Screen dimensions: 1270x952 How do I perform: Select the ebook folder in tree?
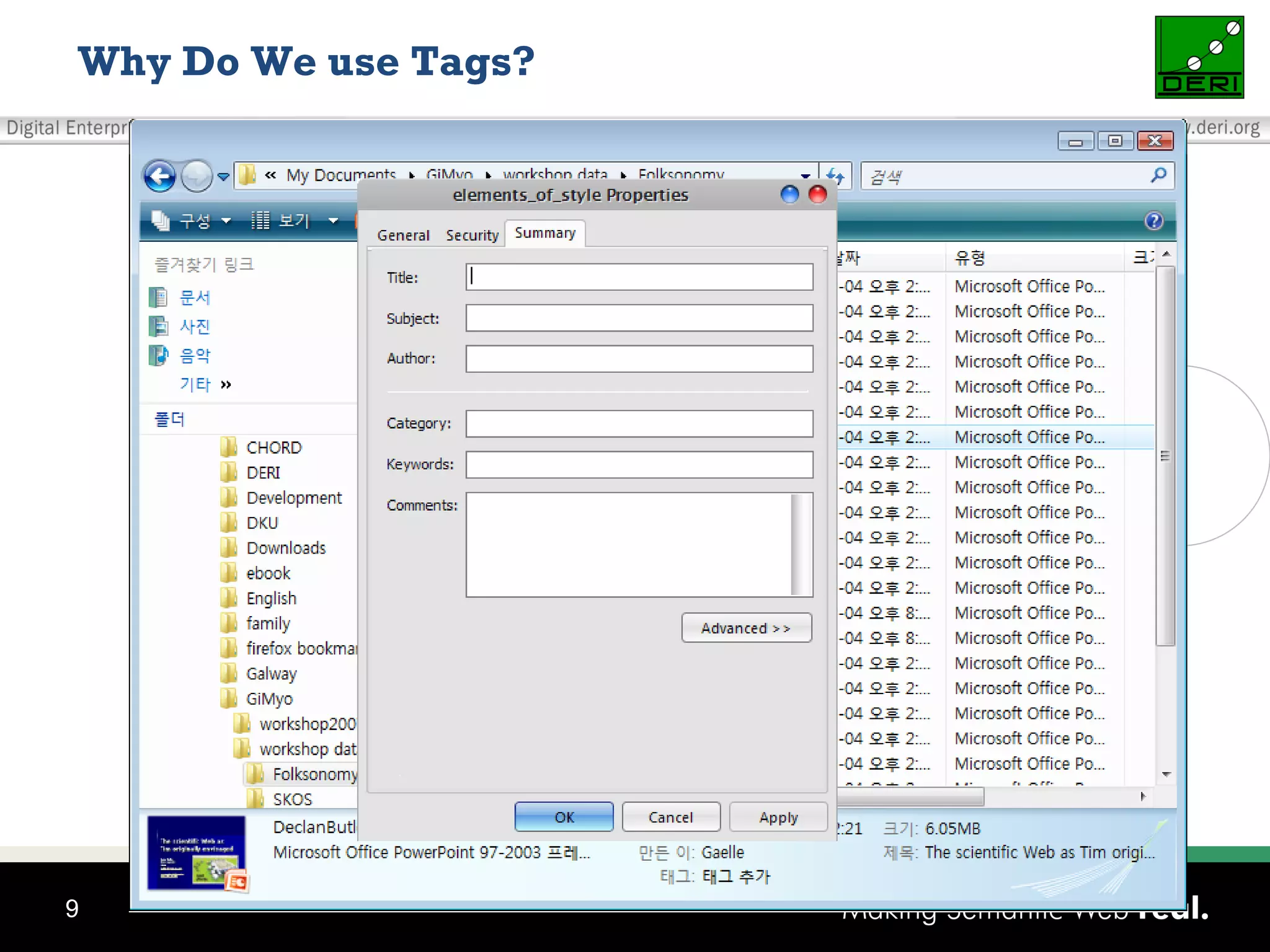(256, 573)
